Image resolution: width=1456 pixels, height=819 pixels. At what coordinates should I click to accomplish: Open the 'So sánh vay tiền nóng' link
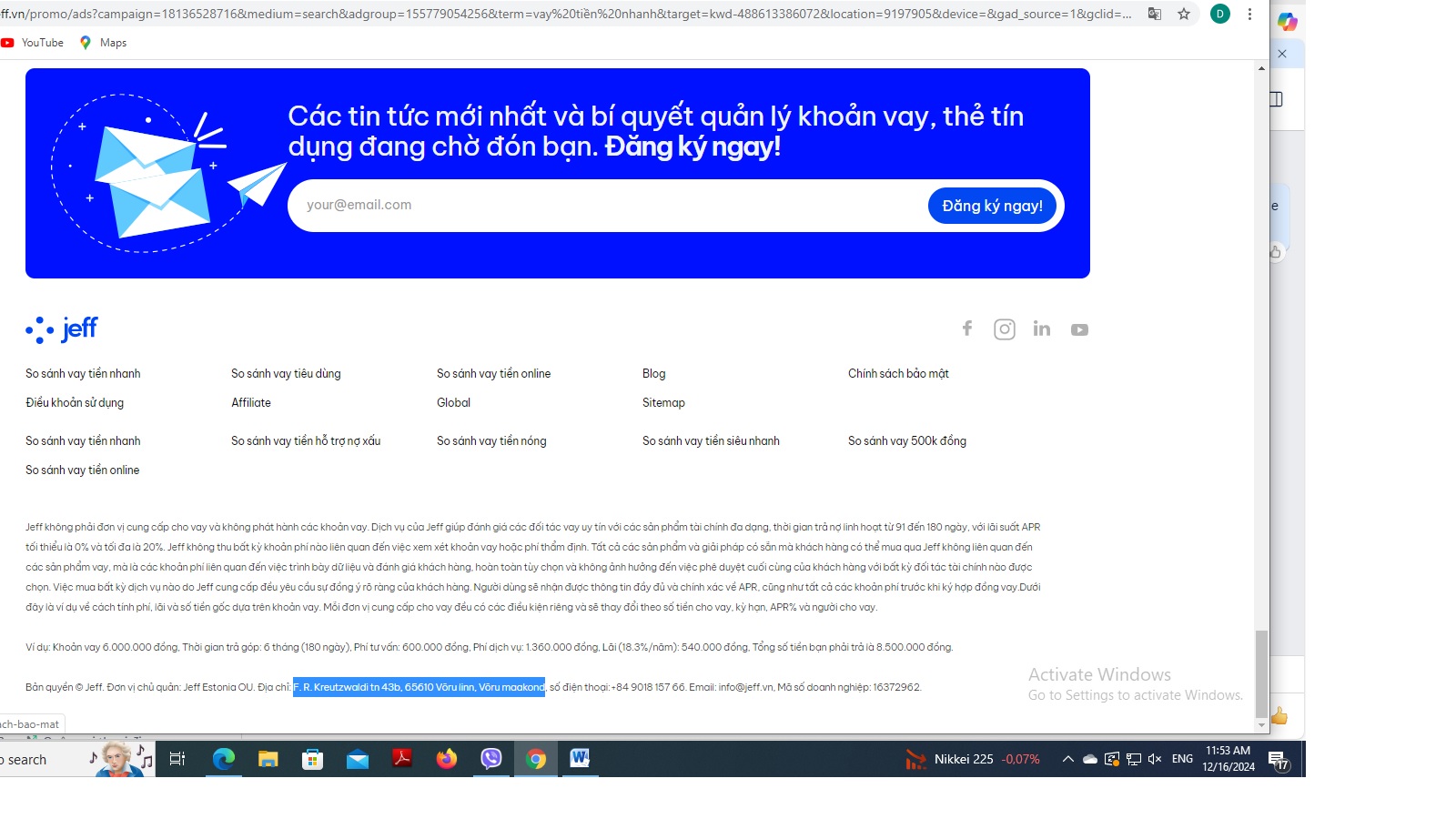[x=491, y=441]
